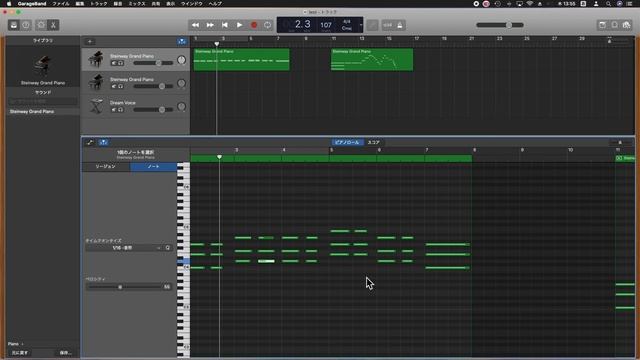The height and width of the screenshot is (360, 640).
Task: Open the GarageBand application menu
Action: click(x=32, y=4)
